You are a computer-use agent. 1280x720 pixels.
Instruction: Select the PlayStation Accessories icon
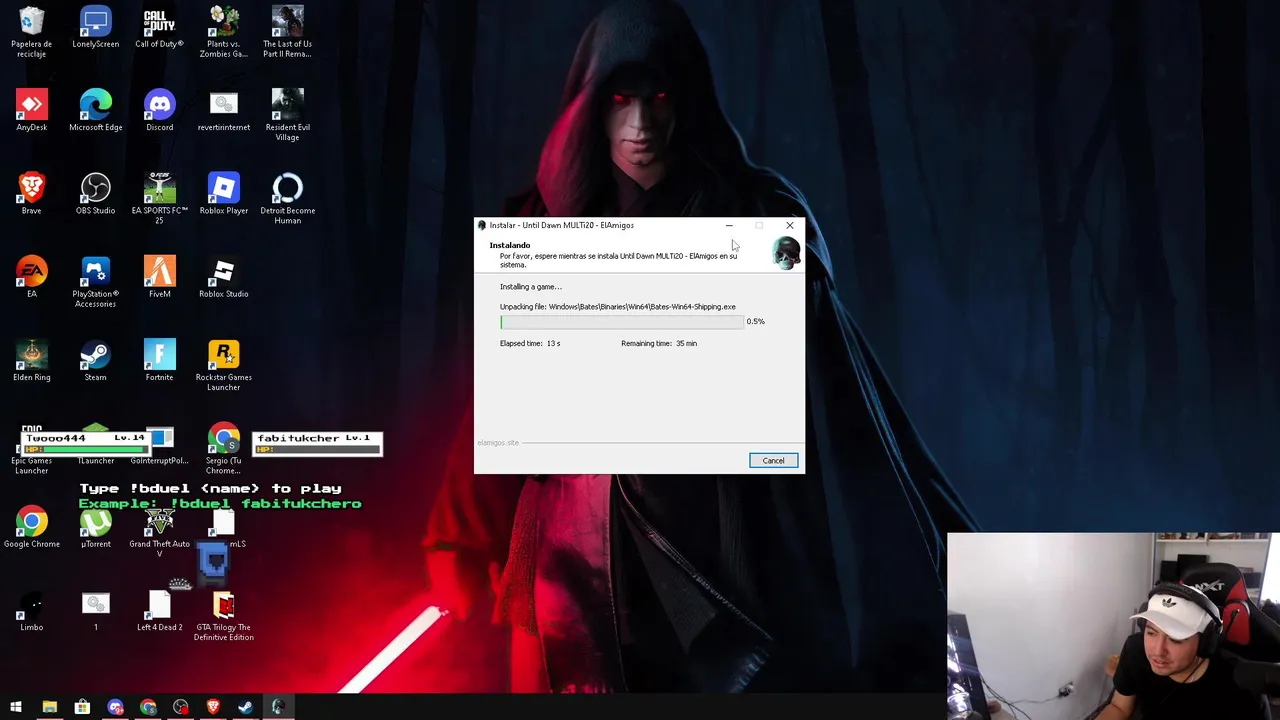[x=96, y=282]
